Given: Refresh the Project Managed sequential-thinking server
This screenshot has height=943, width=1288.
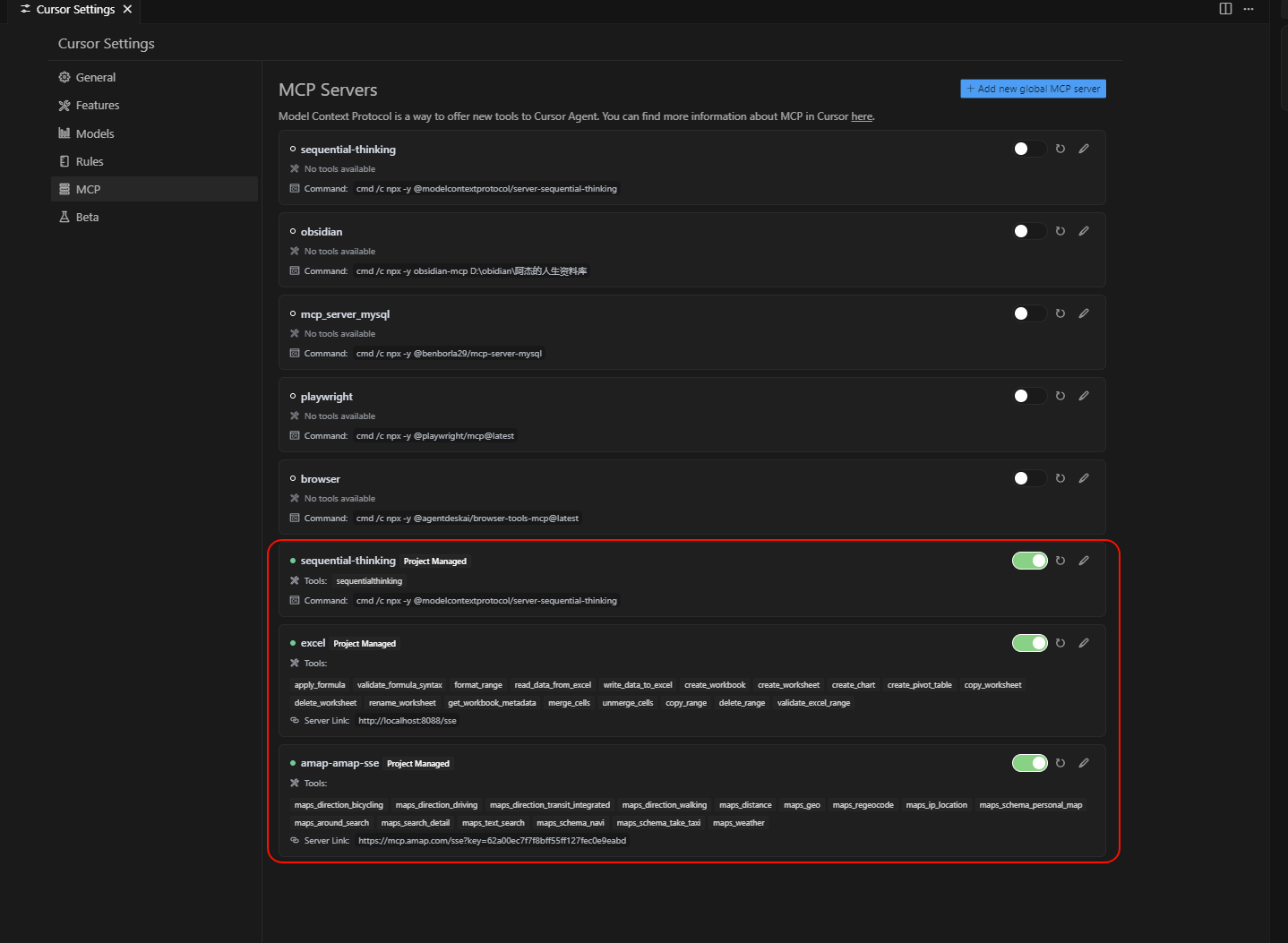Looking at the screenshot, I should [x=1060, y=561].
